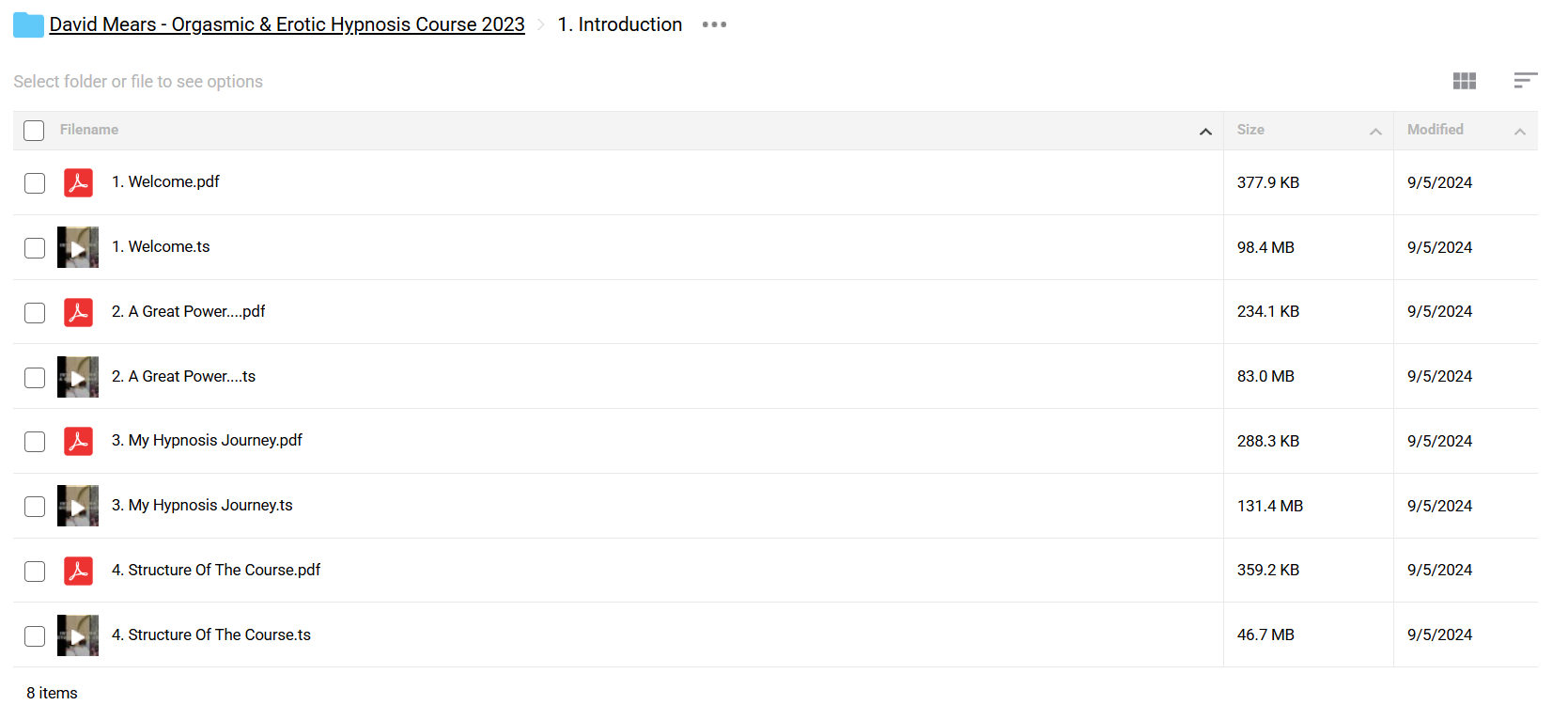This screenshot has height=705, width=1568.
Task: Check the box for 1. Welcome.pdf
Action: (x=35, y=183)
